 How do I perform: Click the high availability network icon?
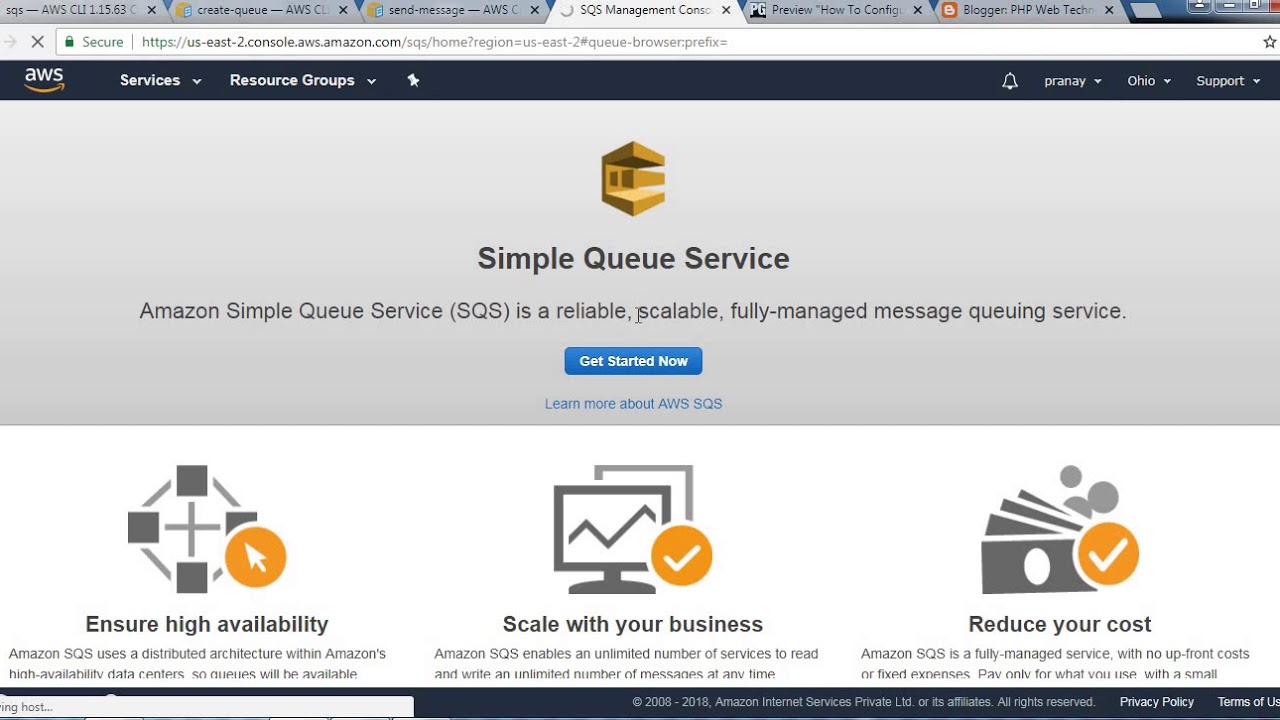tap(207, 529)
